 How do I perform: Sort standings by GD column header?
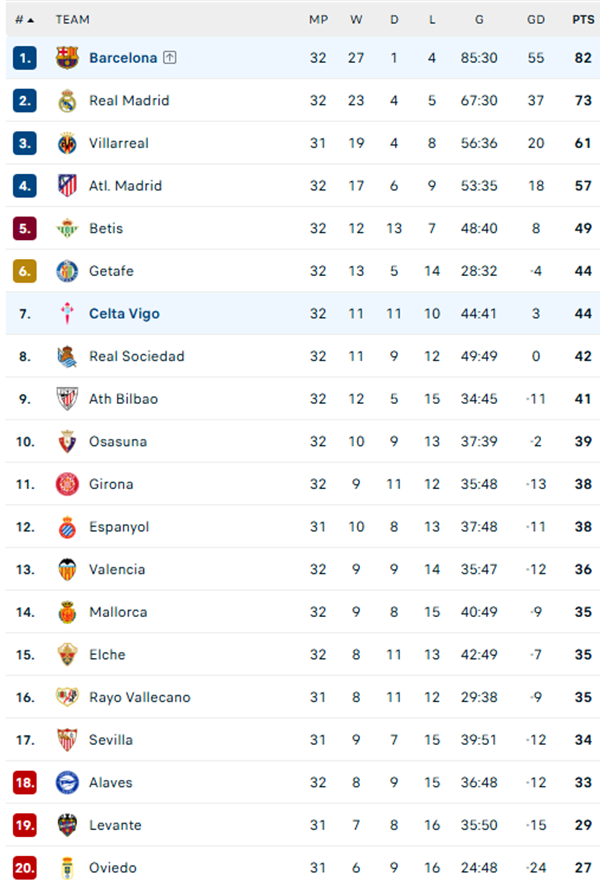[536, 19]
